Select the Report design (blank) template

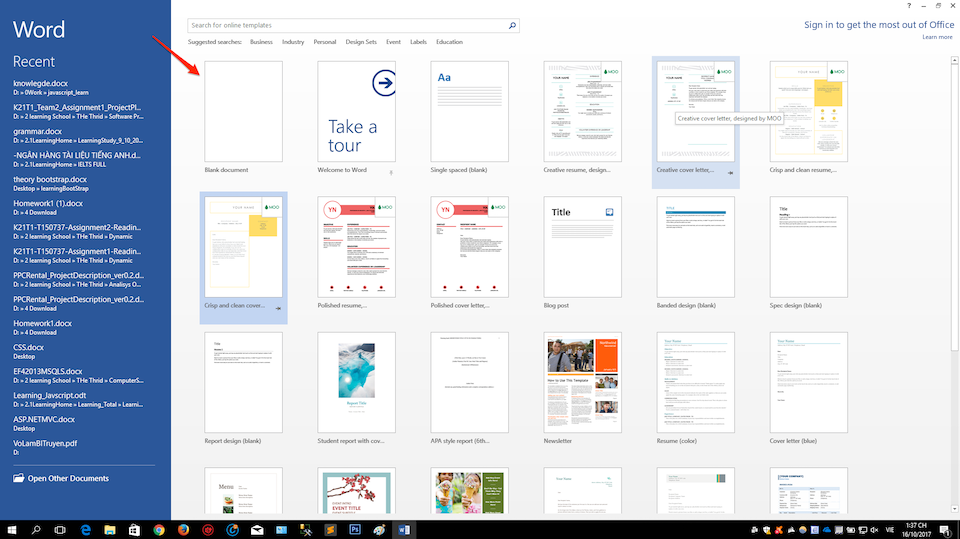pyautogui.click(x=244, y=383)
